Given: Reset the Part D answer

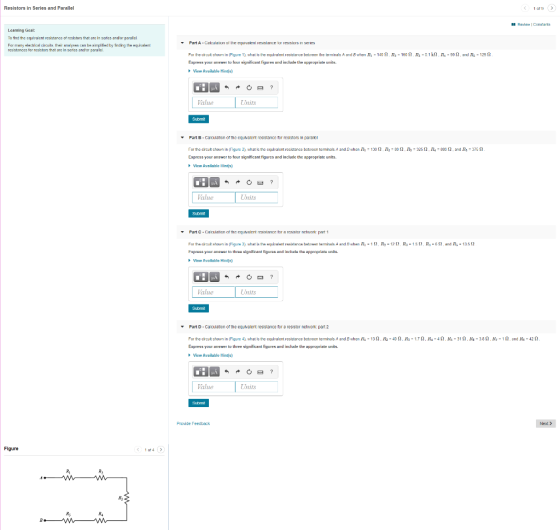Looking at the screenshot, I should [249, 372].
